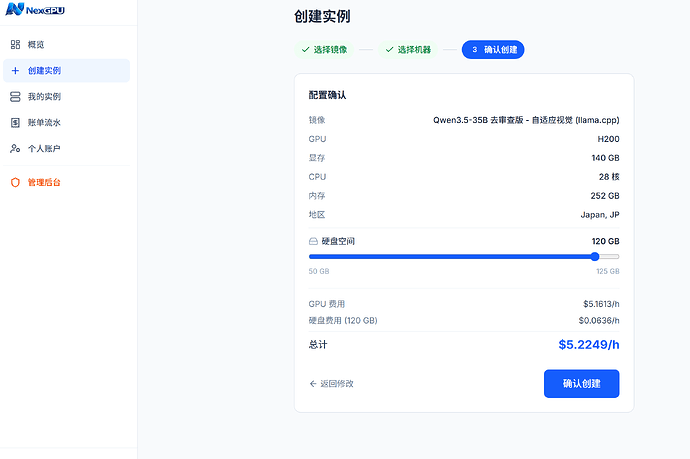Click the 总计 label
Viewport: 690px width, 459px height.
click(318, 345)
